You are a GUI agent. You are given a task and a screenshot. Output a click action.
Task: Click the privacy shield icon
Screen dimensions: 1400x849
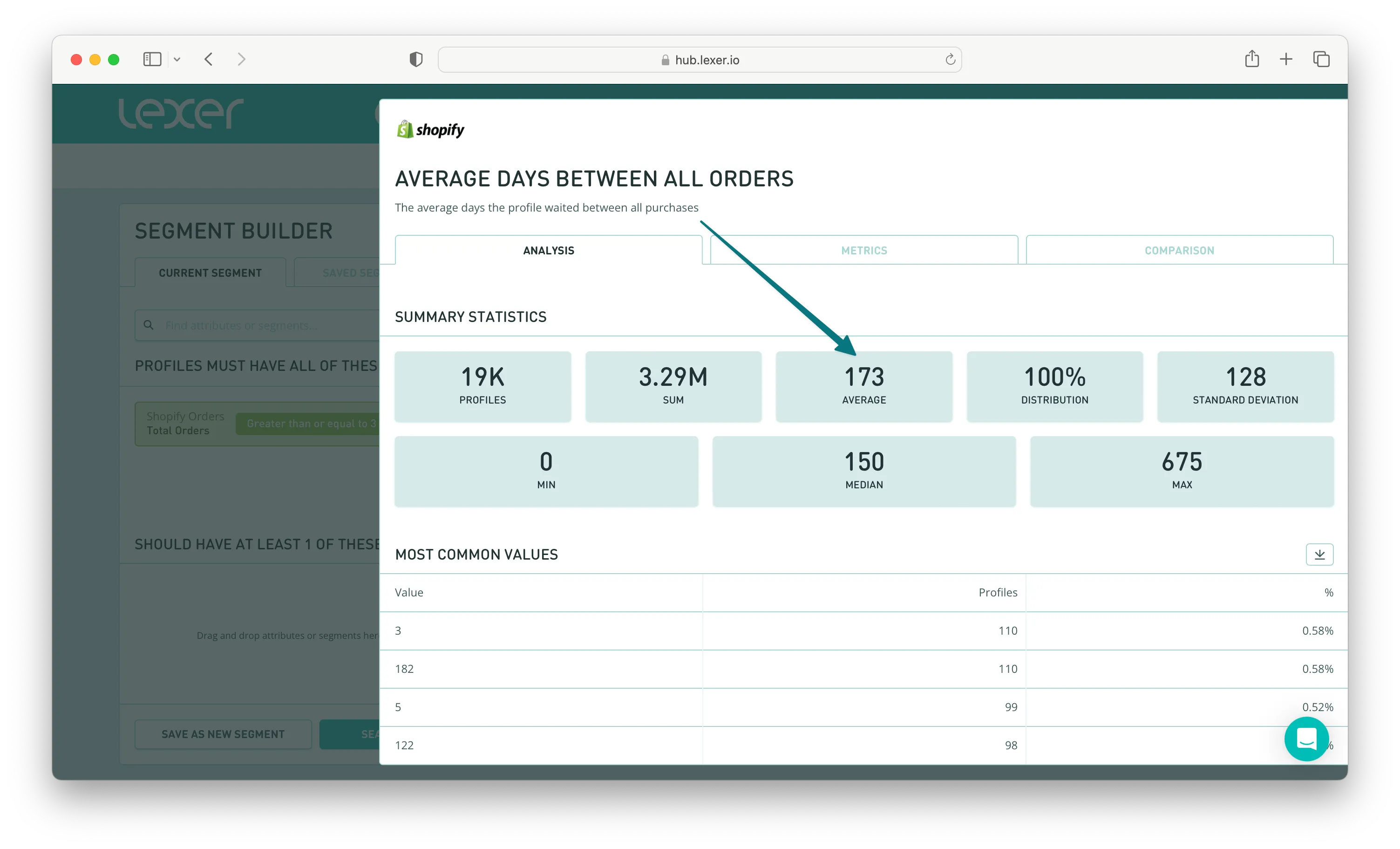click(416, 59)
